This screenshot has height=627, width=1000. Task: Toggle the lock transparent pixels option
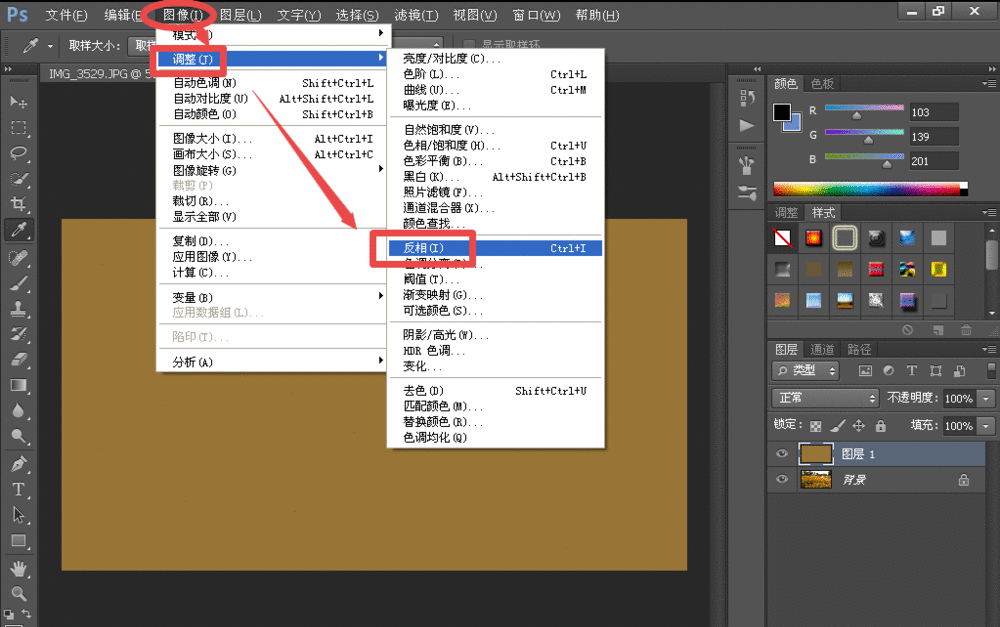[x=816, y=425]
